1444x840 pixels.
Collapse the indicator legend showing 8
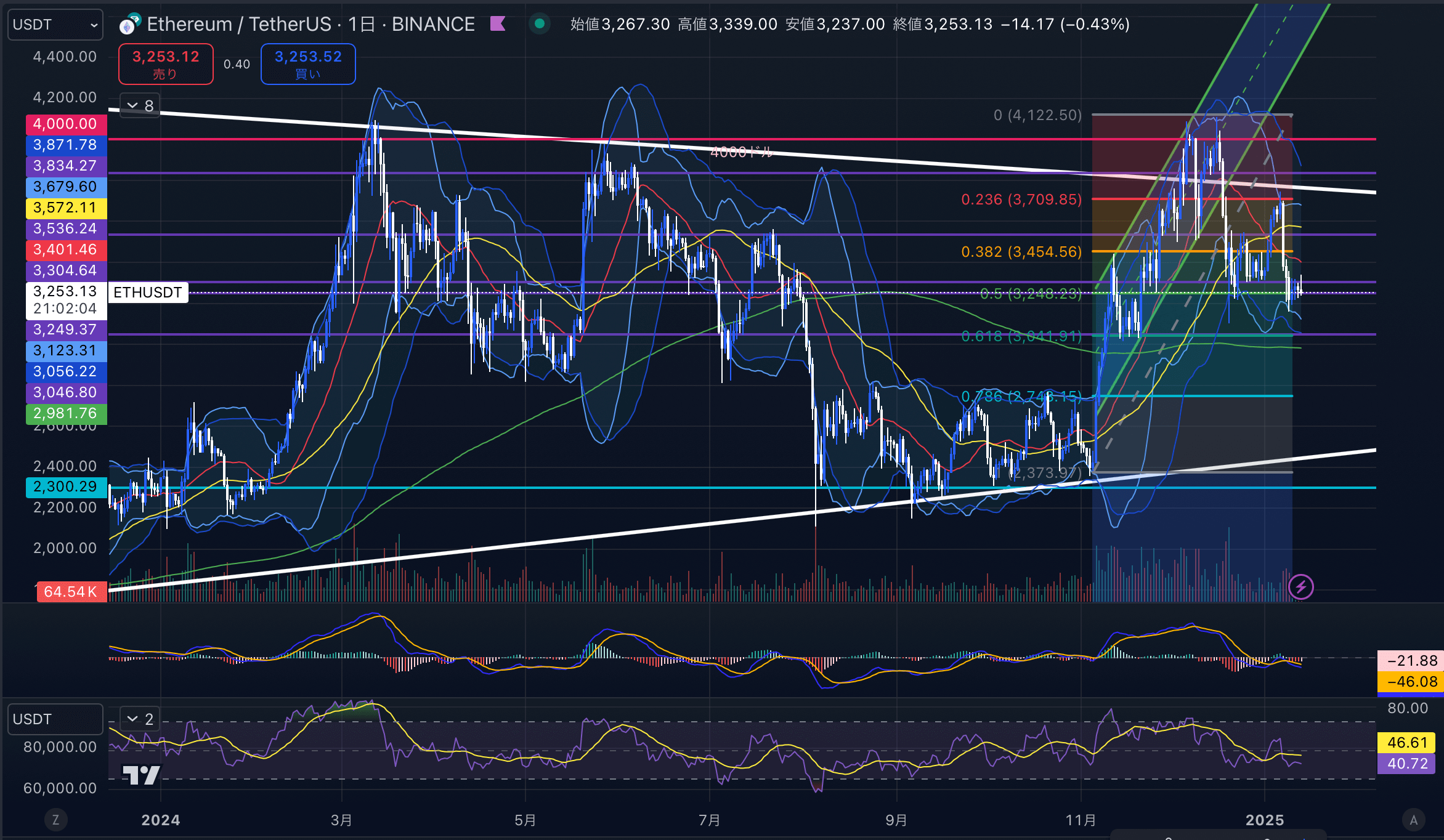(140, 106)
